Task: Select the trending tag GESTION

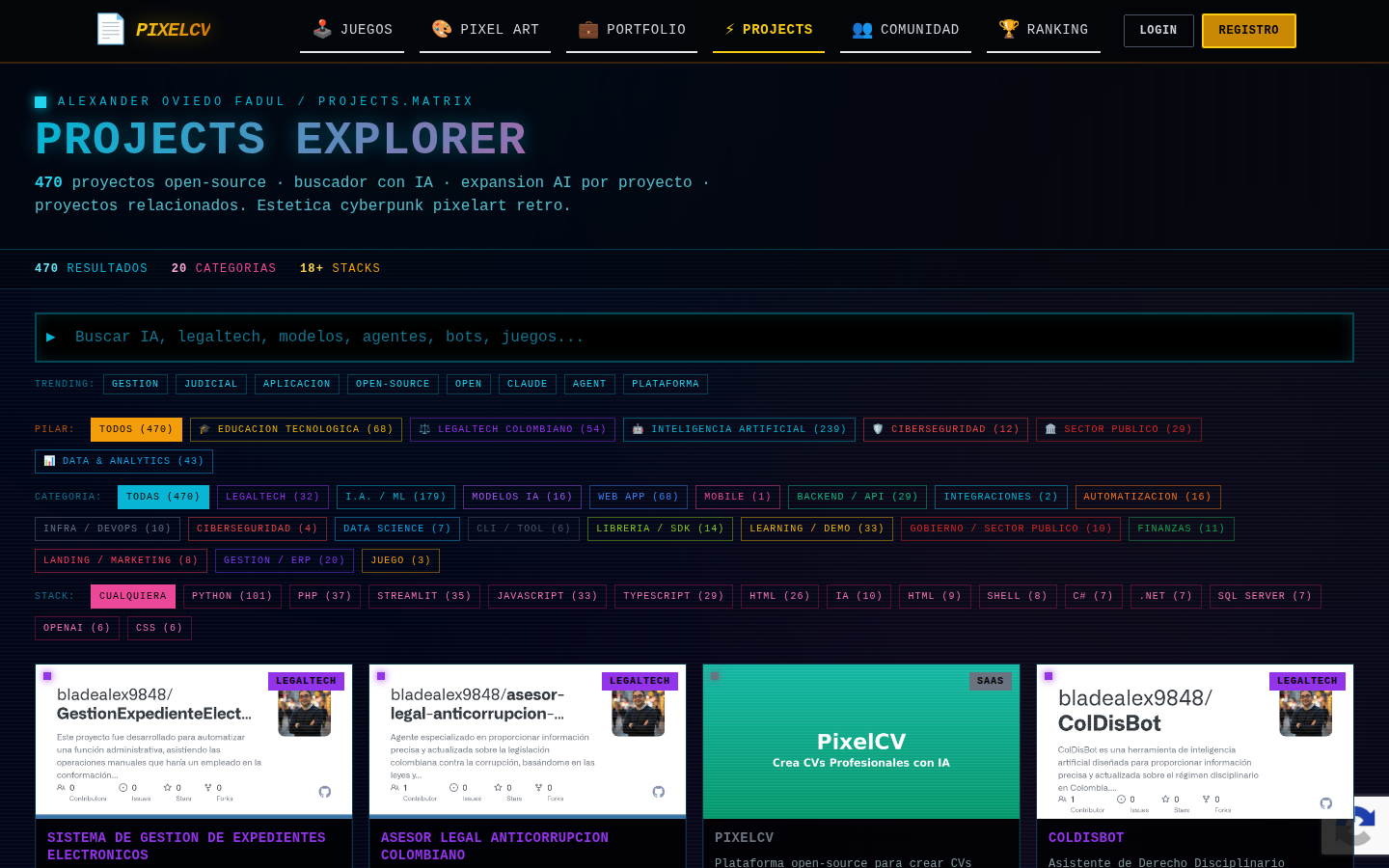Action: click(135, 384)
